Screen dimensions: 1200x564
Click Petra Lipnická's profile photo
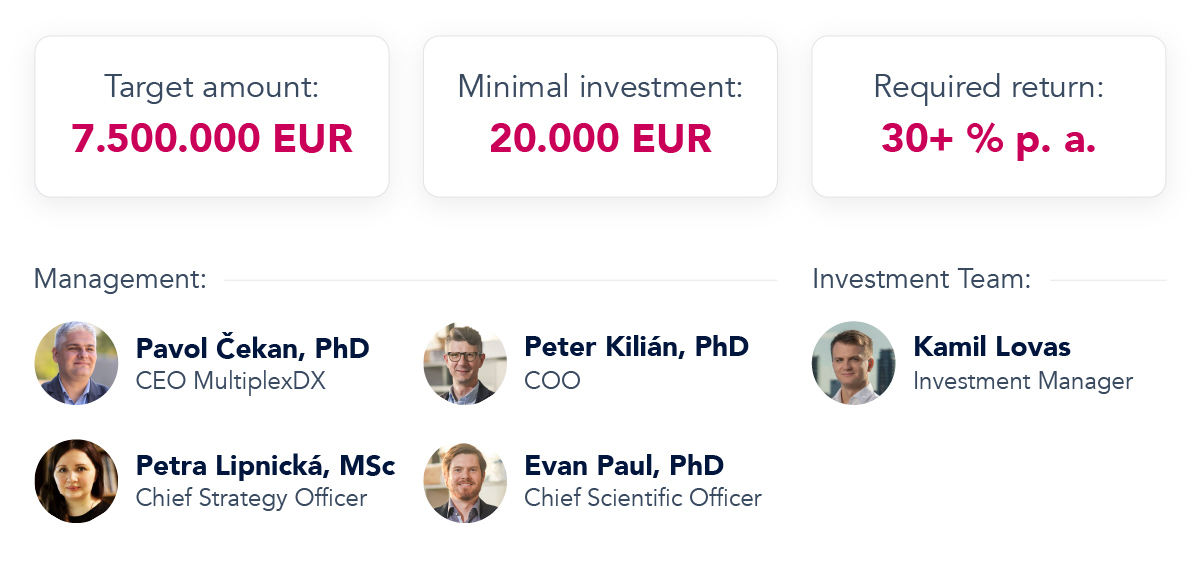pyautogui.click(x=76, y=481)
